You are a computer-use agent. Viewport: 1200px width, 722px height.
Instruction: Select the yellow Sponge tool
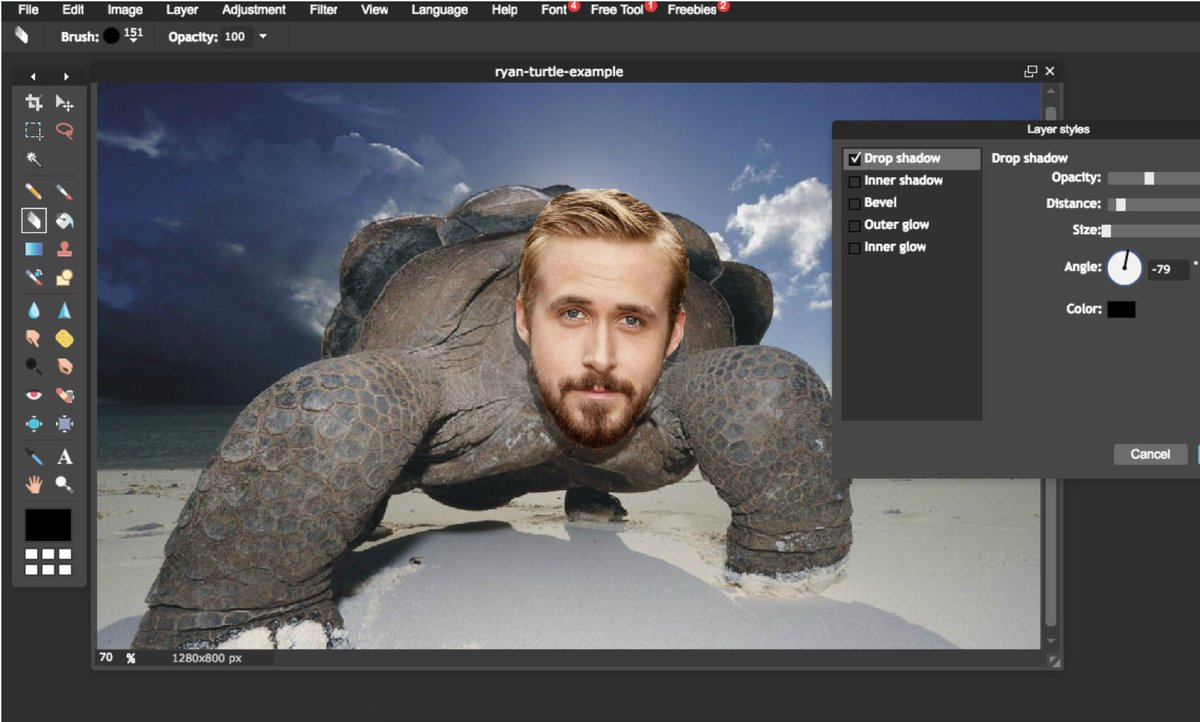[64, 338]
